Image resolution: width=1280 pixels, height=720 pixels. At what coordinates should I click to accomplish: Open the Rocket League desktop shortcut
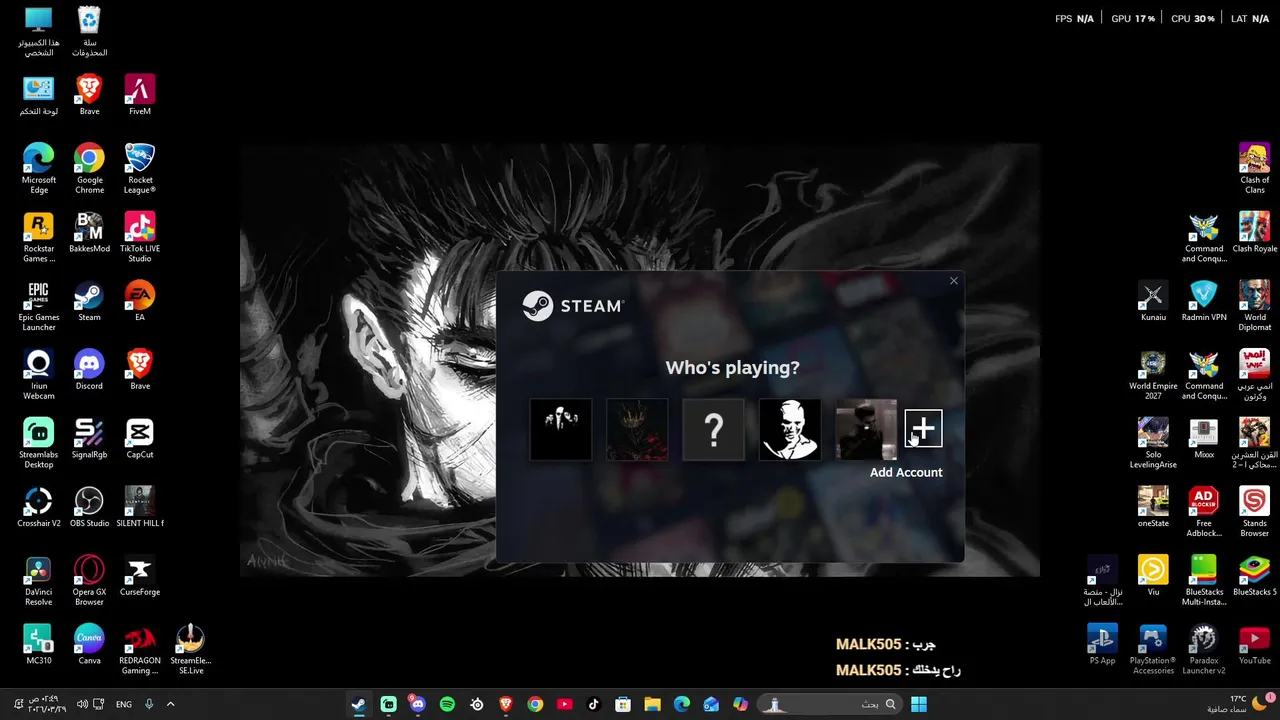(x=140, y=168)
